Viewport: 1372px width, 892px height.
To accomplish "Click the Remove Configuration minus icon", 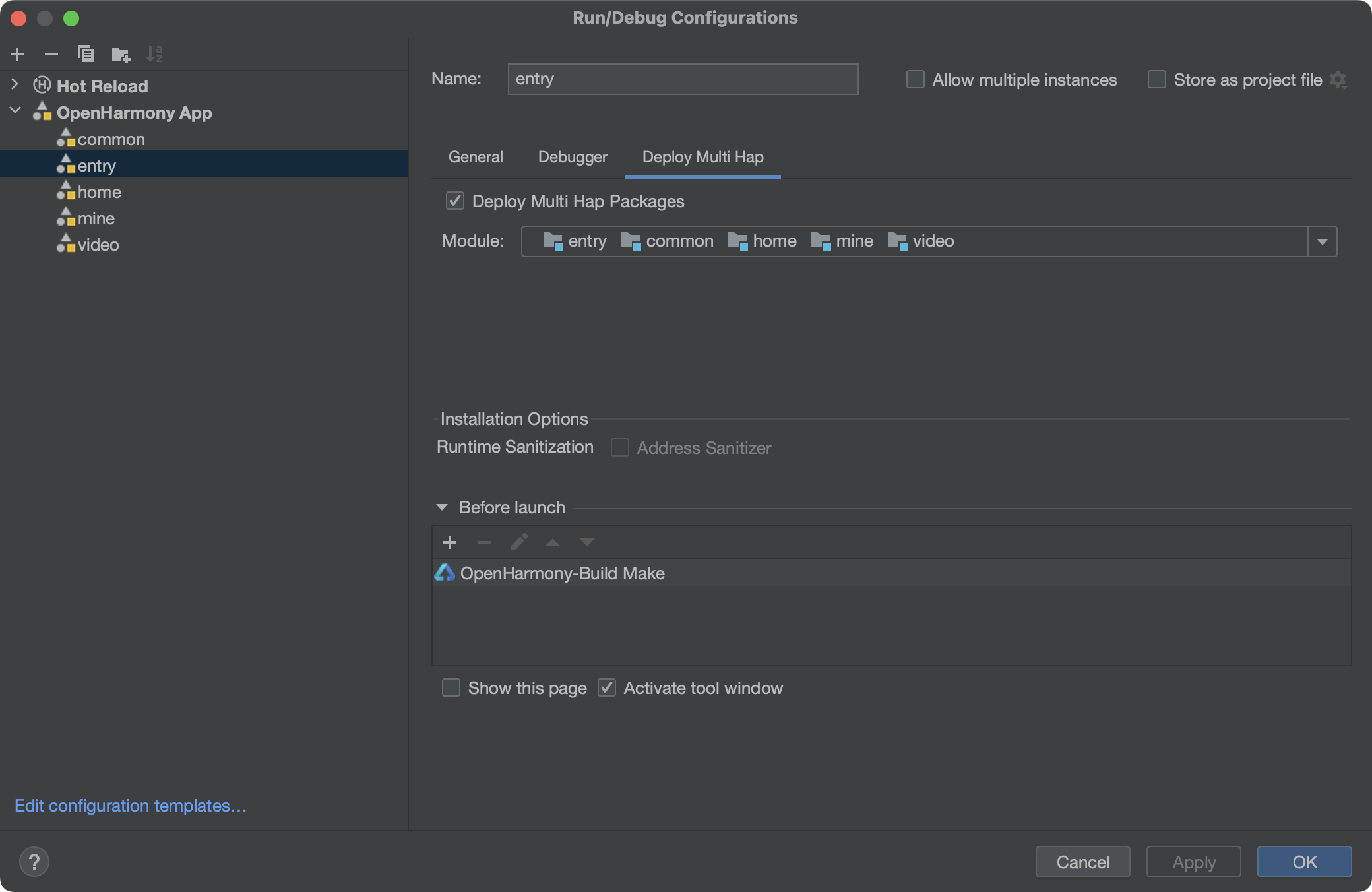I will (x=51, y=54).
